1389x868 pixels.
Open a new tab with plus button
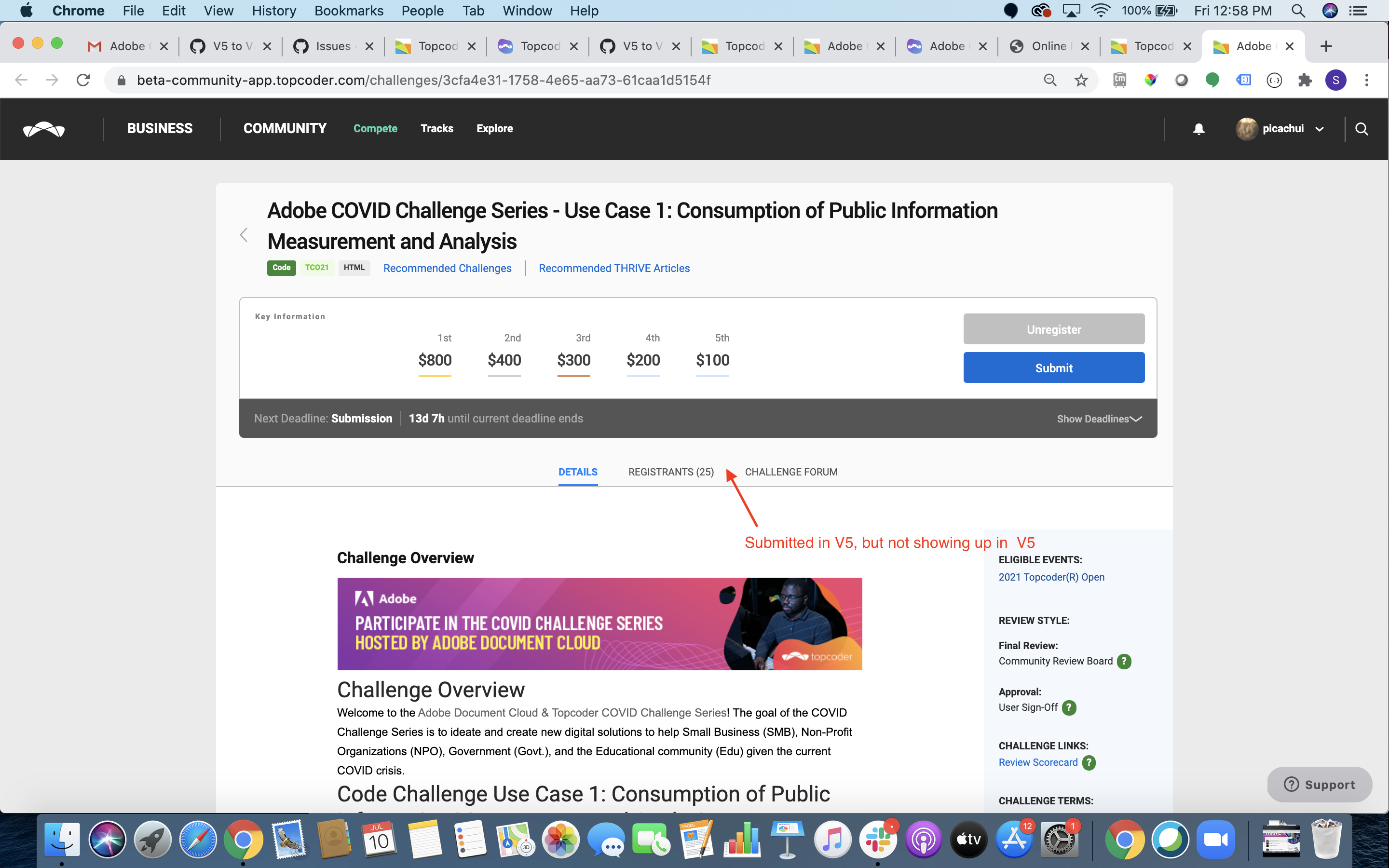click(x=1326, y=46)
